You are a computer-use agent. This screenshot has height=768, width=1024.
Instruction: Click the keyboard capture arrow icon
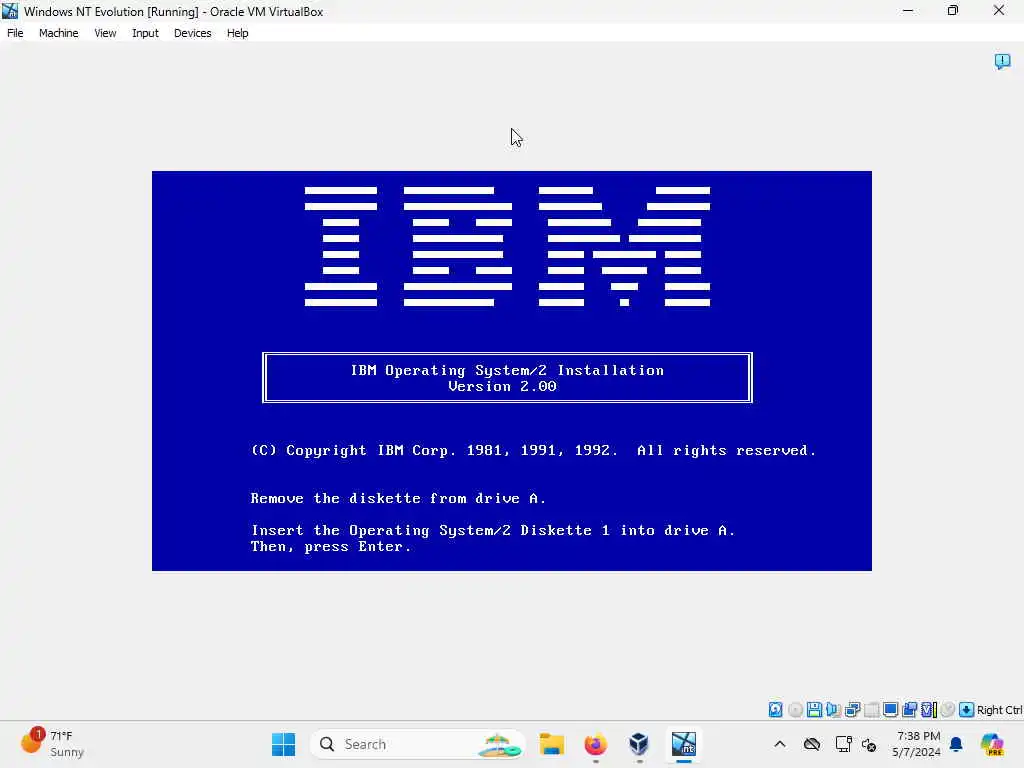[967, 709]
